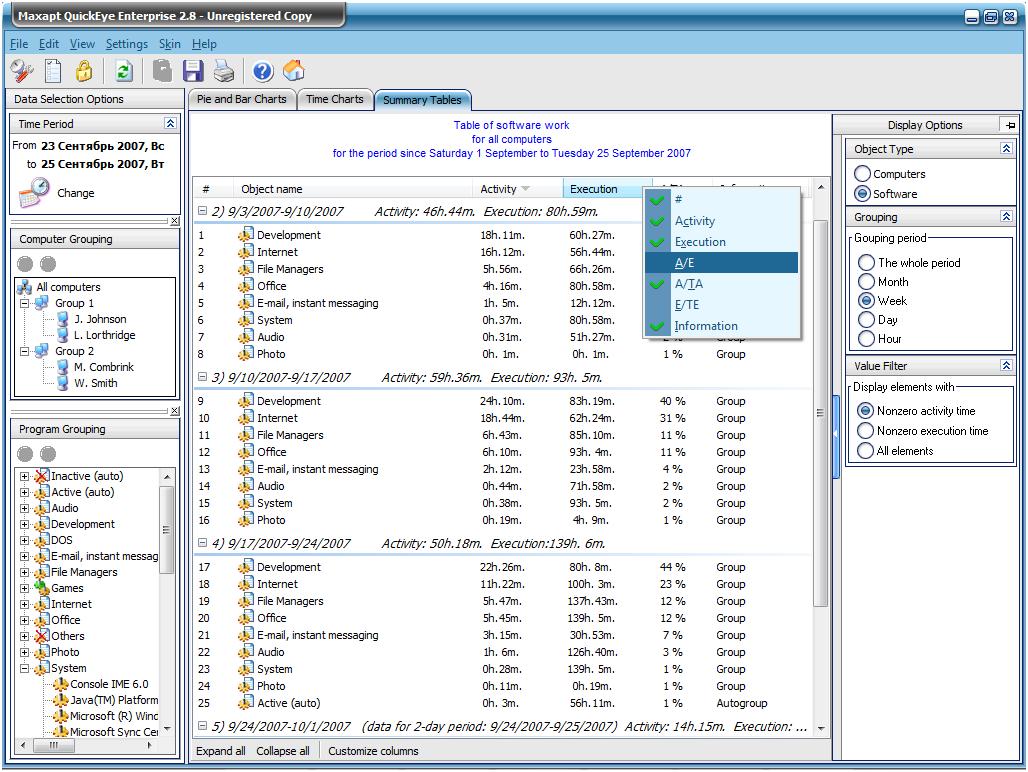1028x772 pixels.
Task: Filter by Nonzero execution time
Action: (923, 431)
